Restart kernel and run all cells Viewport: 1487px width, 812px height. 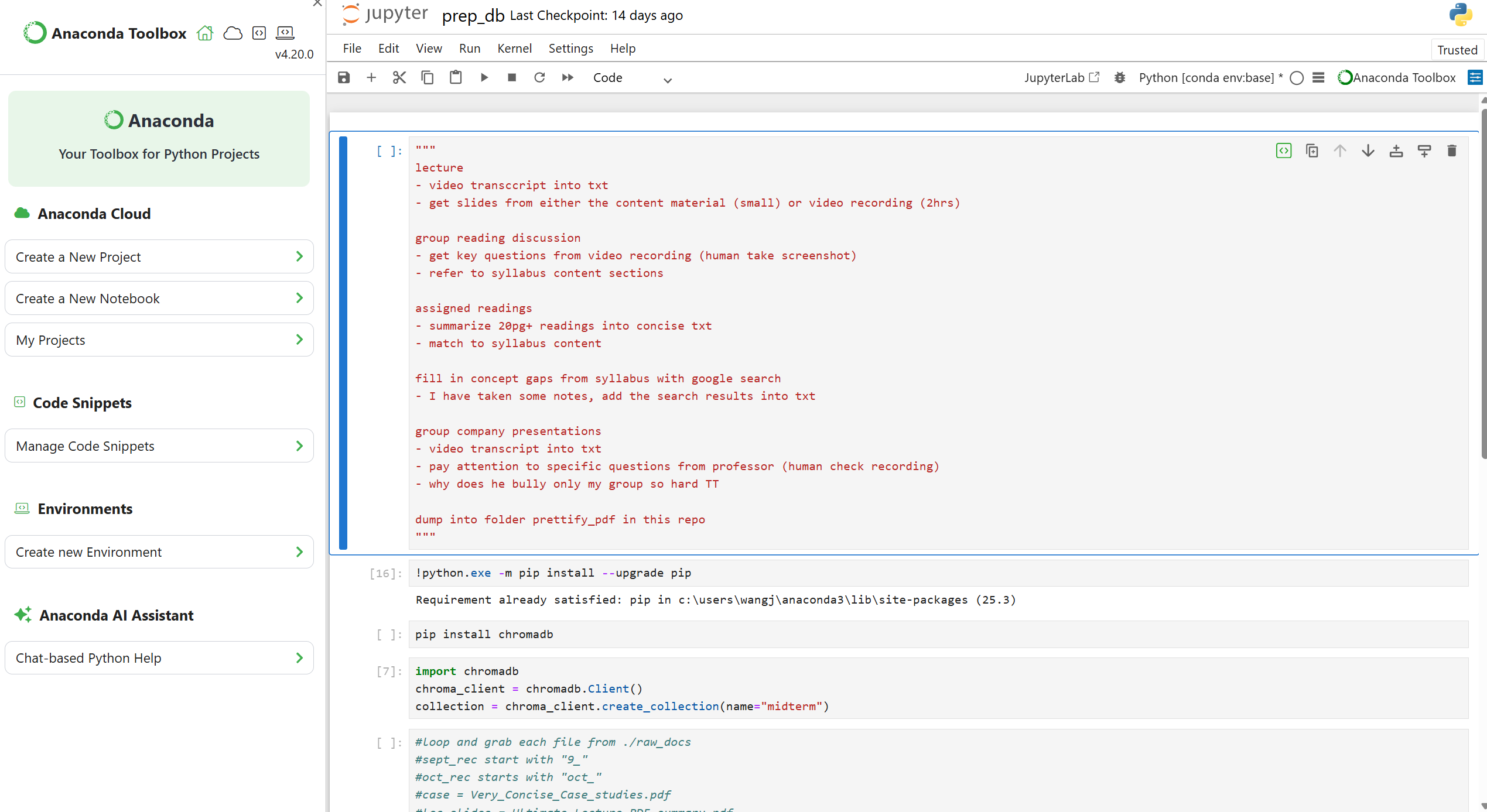pos(568,77)
